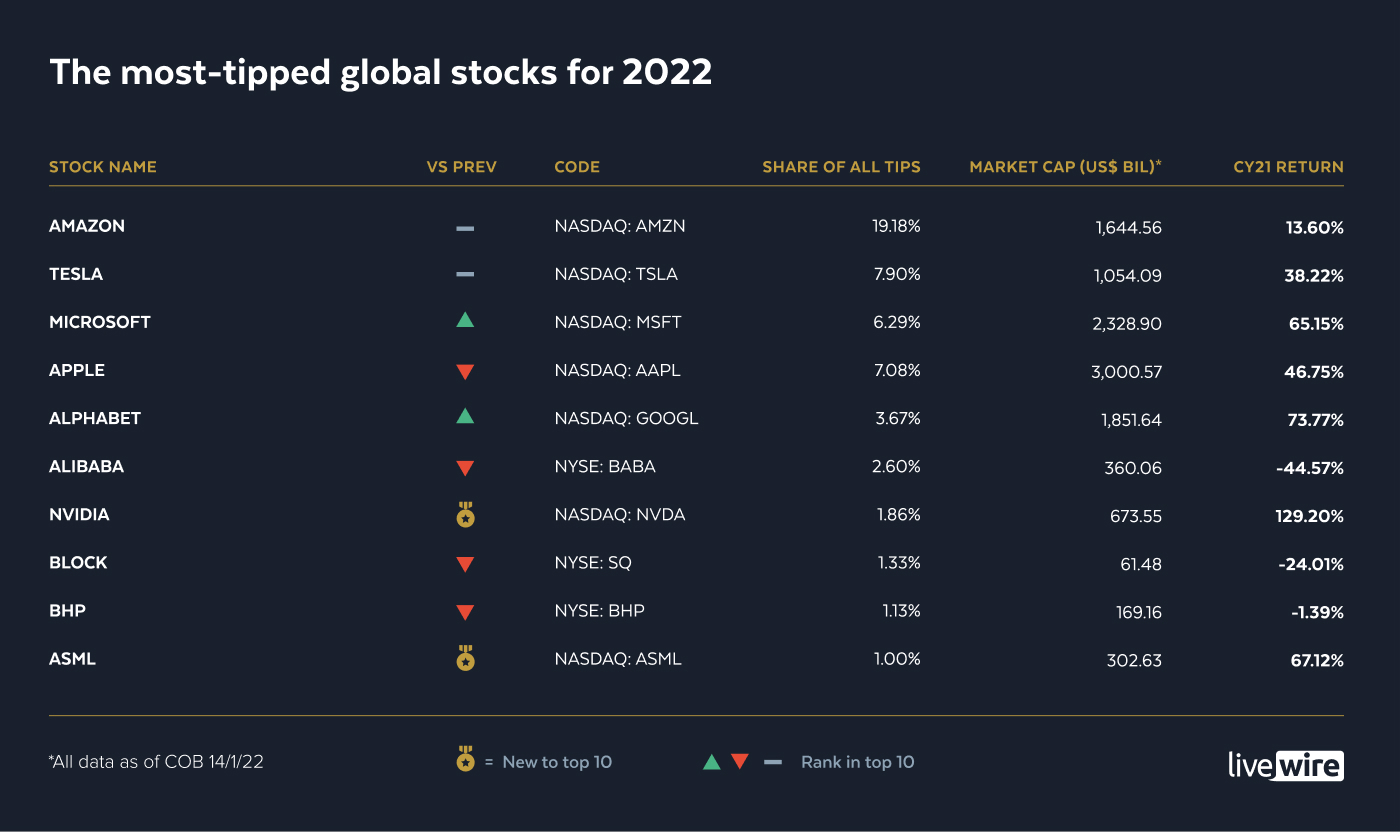Click the red down arrow beside BHP
Screen dimensions: 1400x832
click(465, 612)
